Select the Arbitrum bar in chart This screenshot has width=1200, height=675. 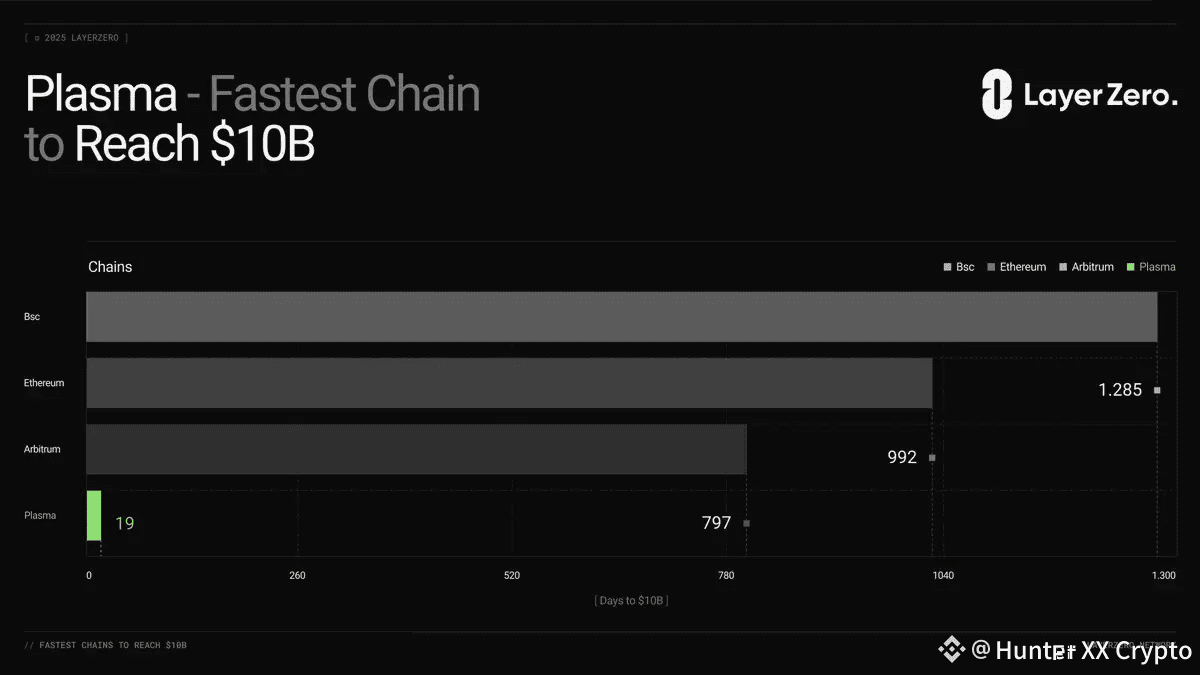[x=415, y=449]
